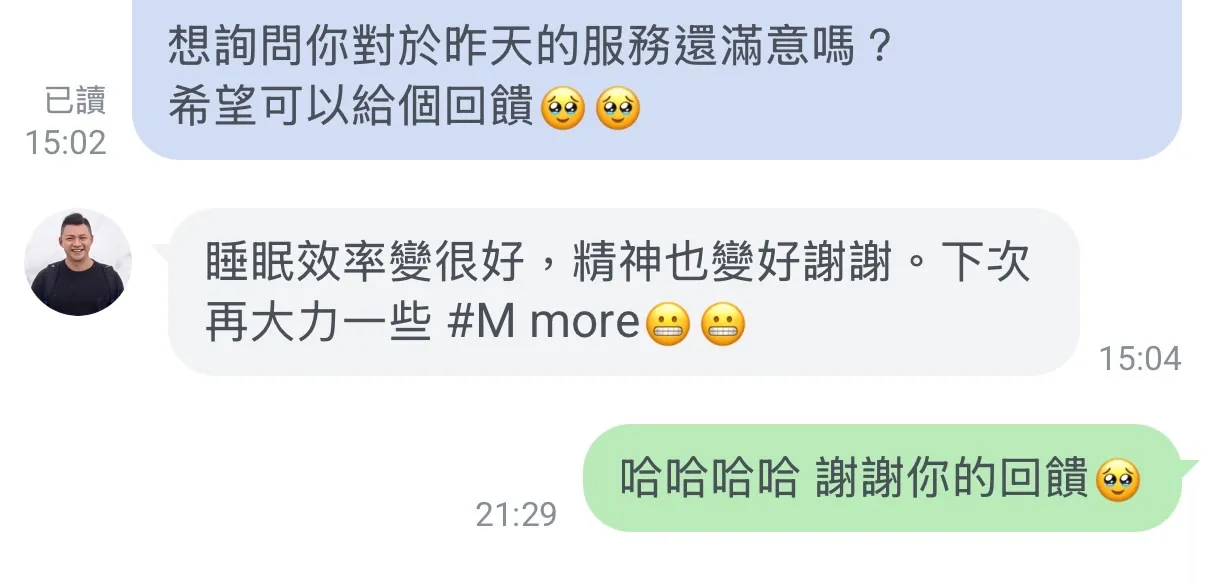The image size is (1206, 581).
Task: Click text 再大力一些 in gray bubble
Action: (319, 324)
